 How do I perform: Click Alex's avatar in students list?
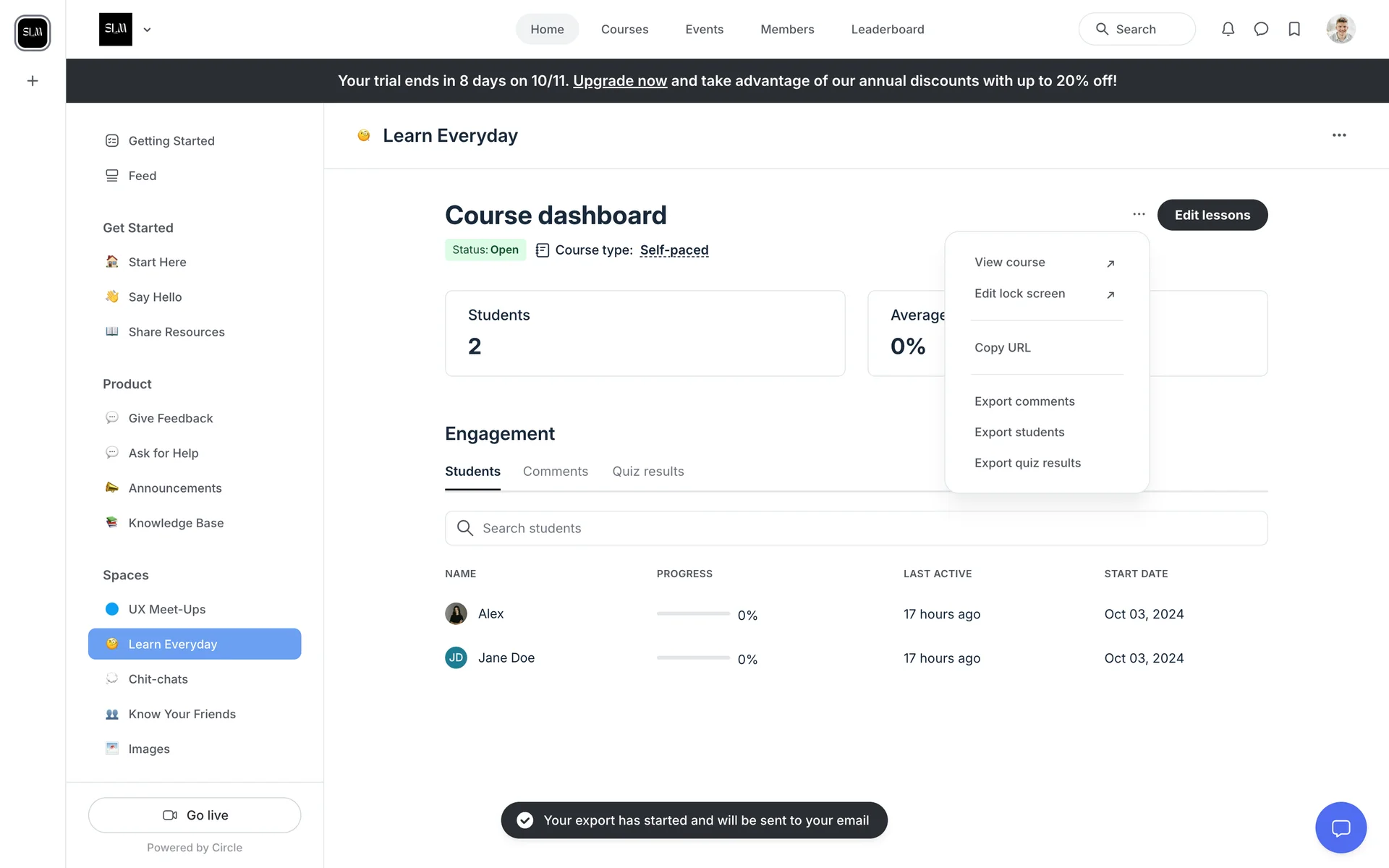pyautogui.click(x=456, y=614)
